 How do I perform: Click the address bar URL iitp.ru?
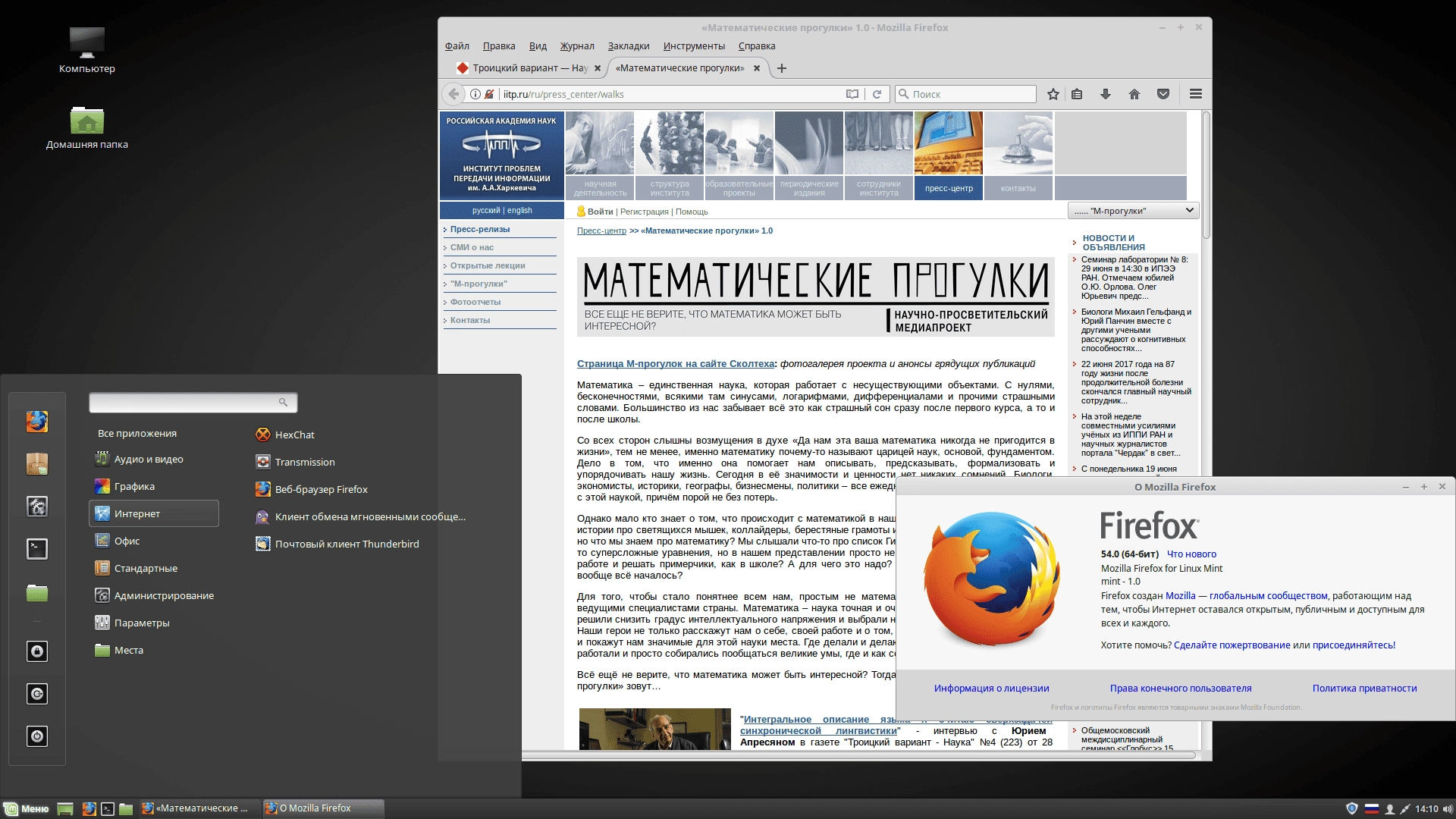tap(563, 94)
